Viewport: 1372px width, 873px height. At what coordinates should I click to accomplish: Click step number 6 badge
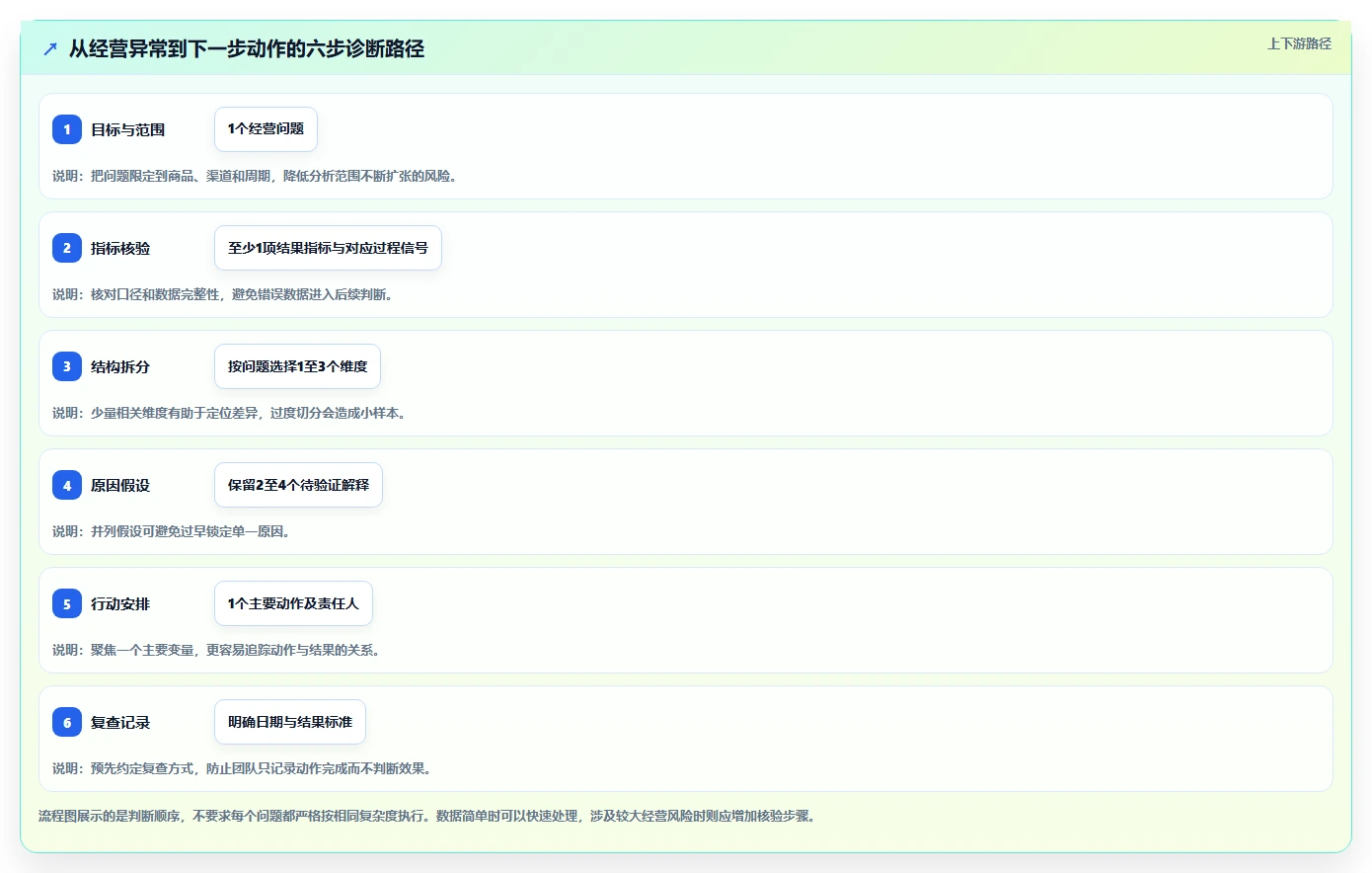(67, 722)
